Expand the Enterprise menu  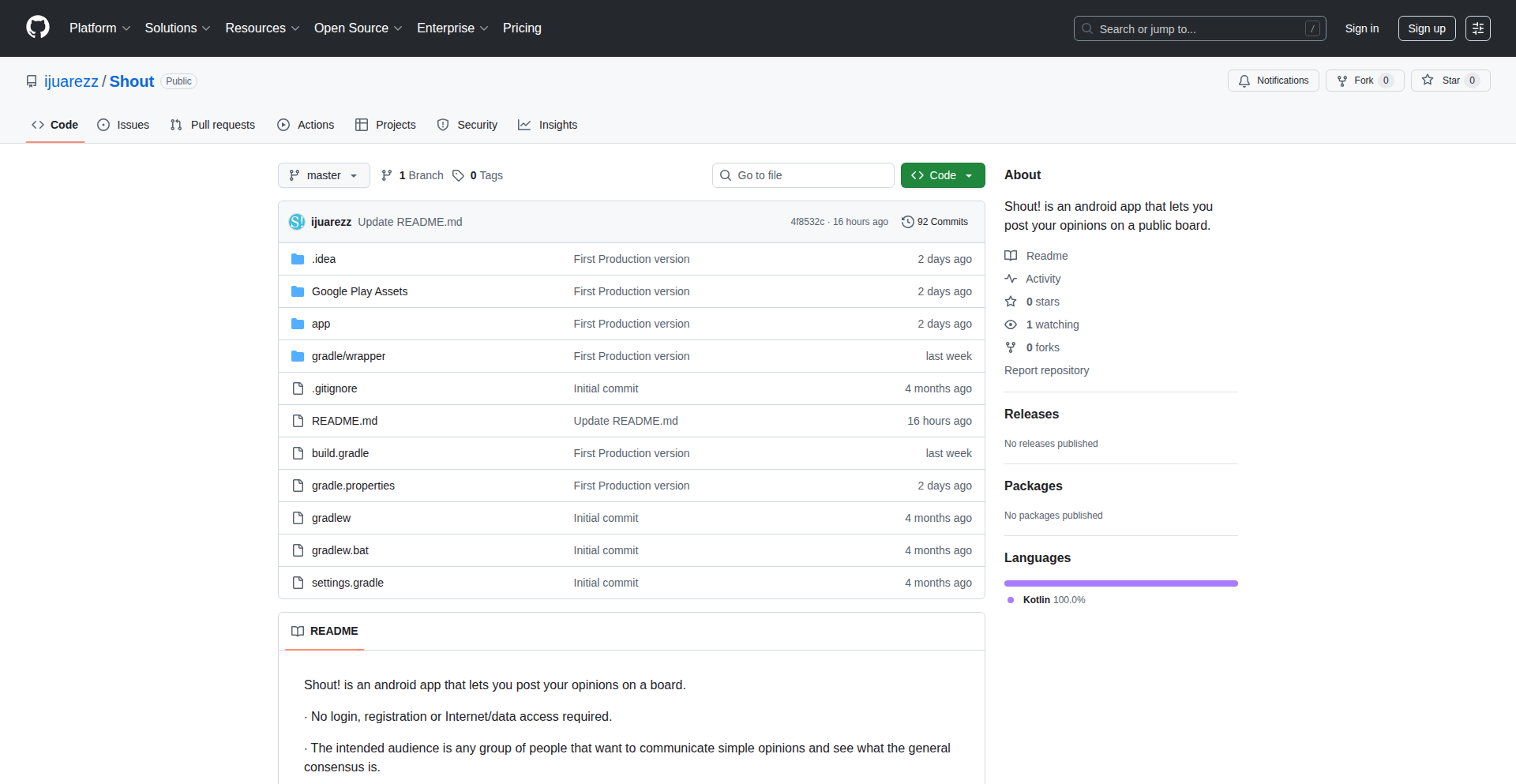pyautogui.click(x=452, y=28)
